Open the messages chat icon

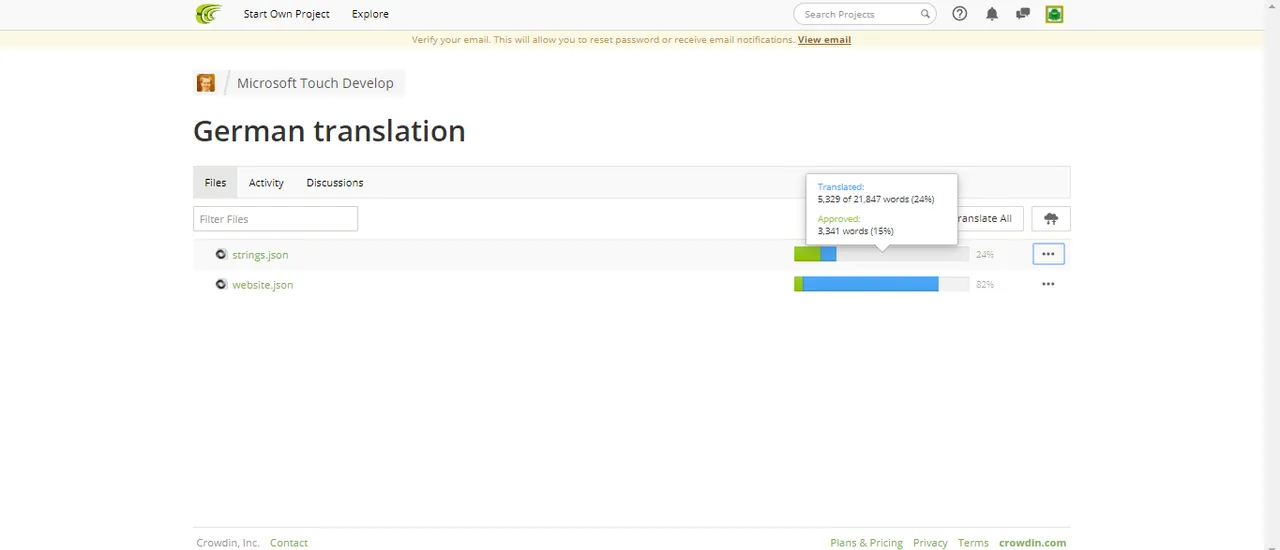pyautogui.click(x=1023, y=14)
